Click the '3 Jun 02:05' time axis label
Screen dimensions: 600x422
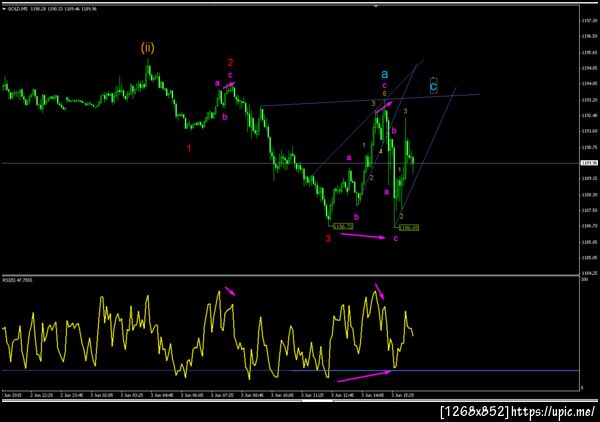coord(102,395)
